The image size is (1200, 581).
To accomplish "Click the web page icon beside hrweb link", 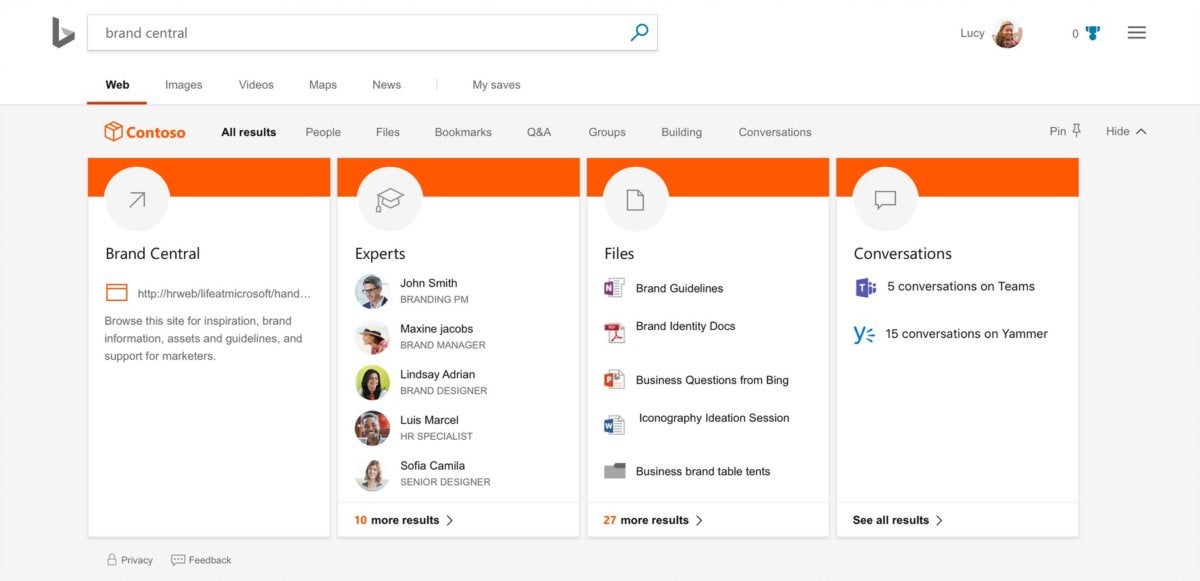I will pyautogui.click(x=117, y=293).
